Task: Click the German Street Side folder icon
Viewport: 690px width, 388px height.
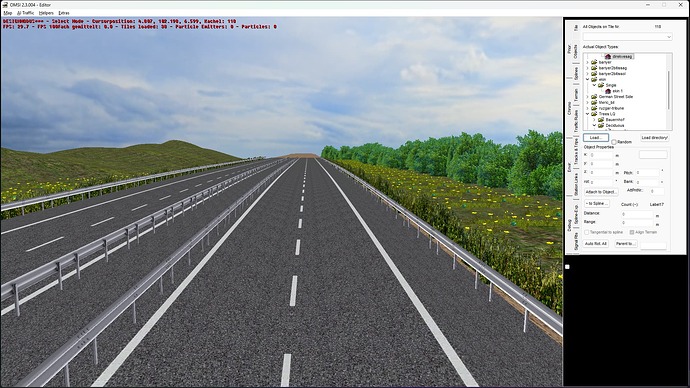Action: tap(594, 97)
